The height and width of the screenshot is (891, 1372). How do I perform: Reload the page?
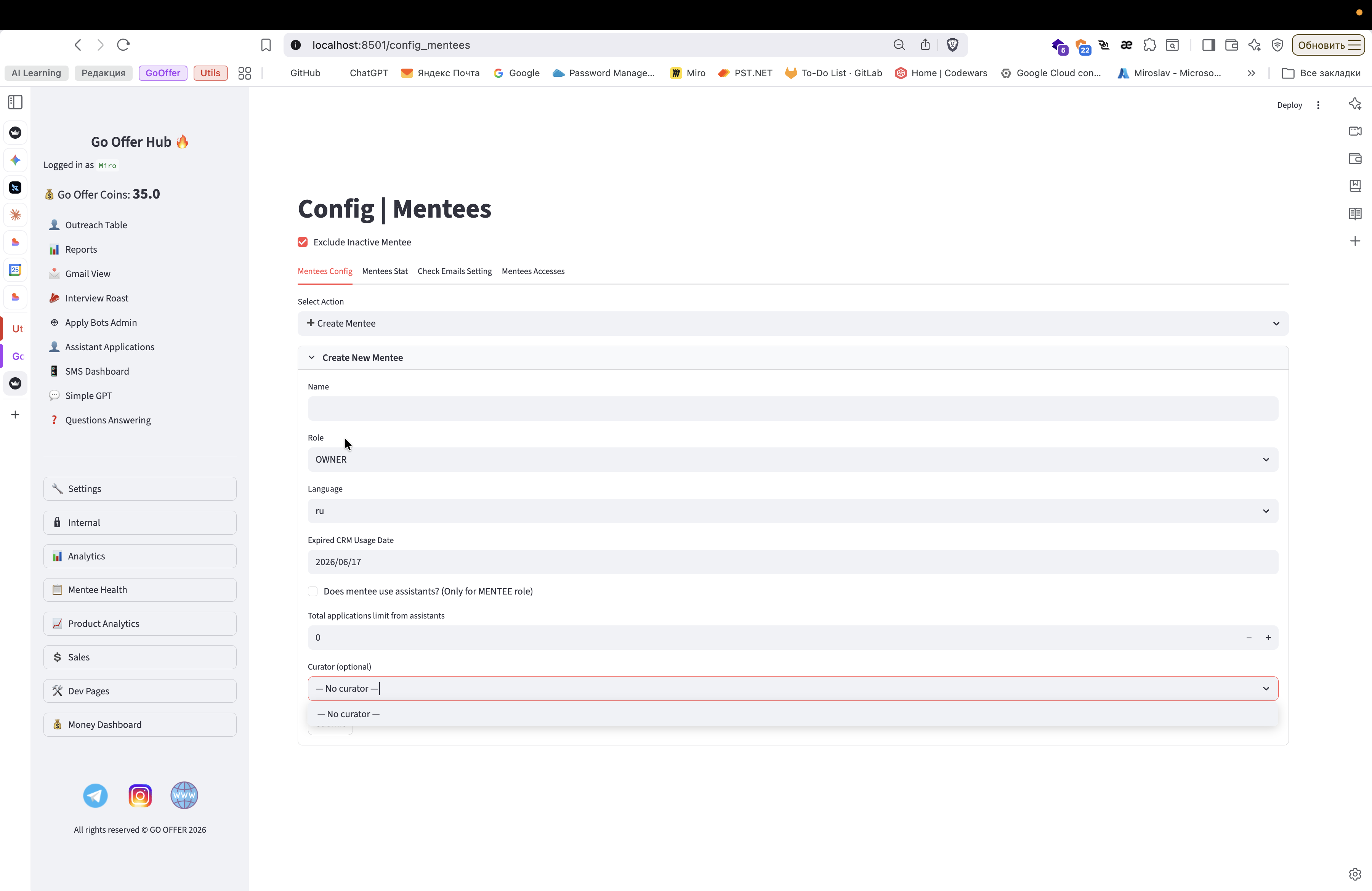point(123,45)
